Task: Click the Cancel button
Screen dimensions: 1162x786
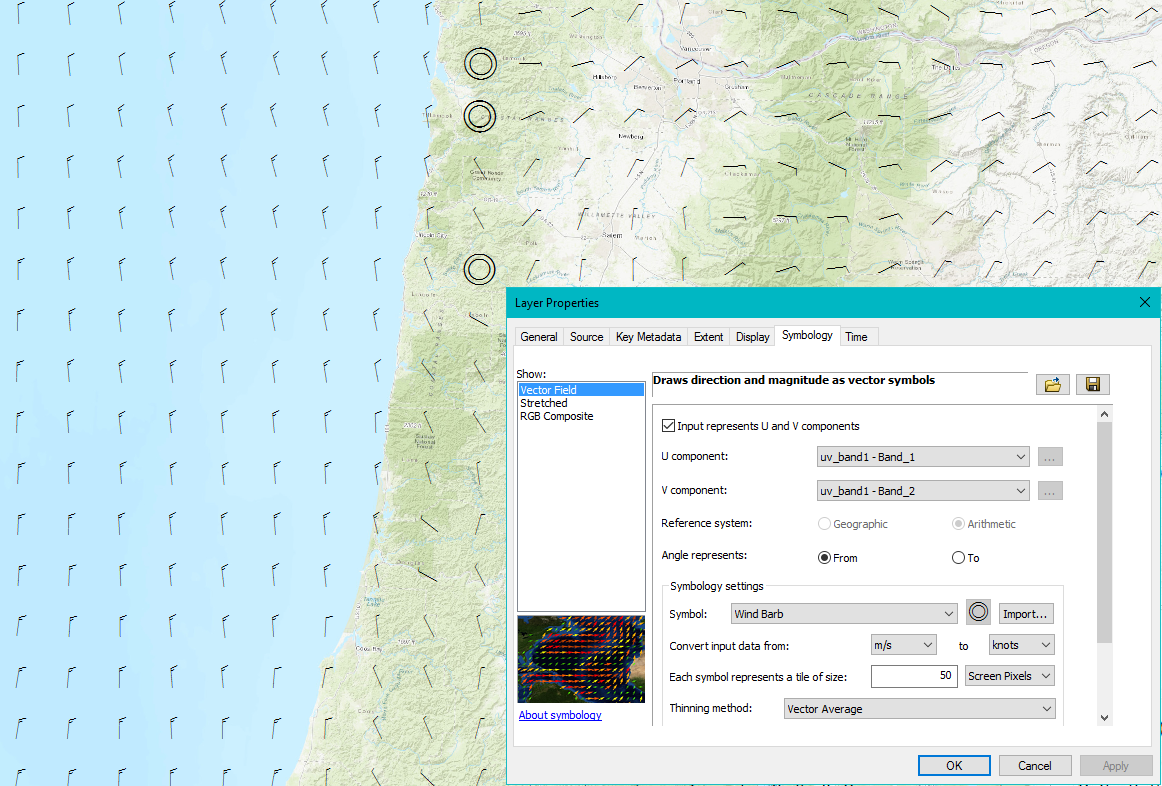Action: point(1035,766)
